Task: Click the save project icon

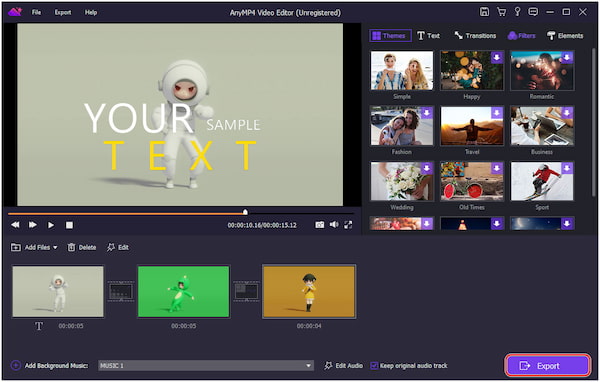Action: [x=484, y=12]
